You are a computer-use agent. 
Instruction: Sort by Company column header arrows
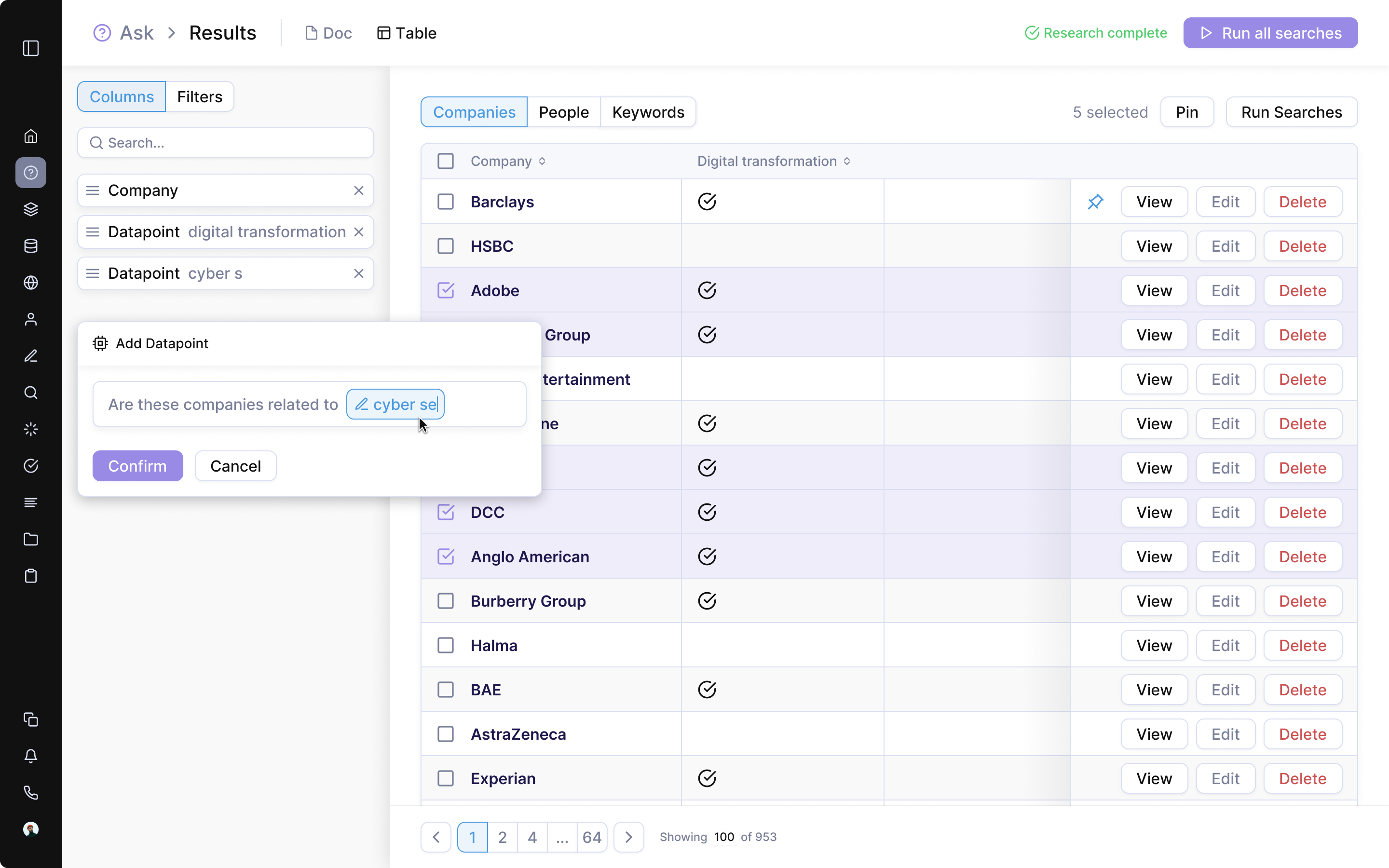pos(542,162)
